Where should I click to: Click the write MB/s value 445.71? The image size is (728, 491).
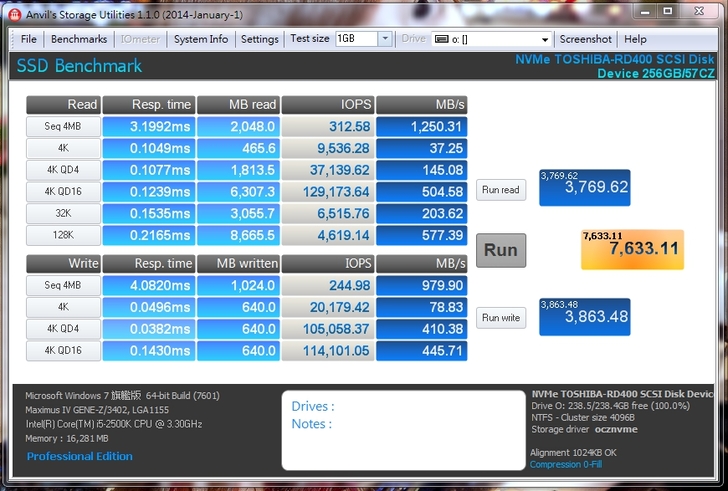422,351
